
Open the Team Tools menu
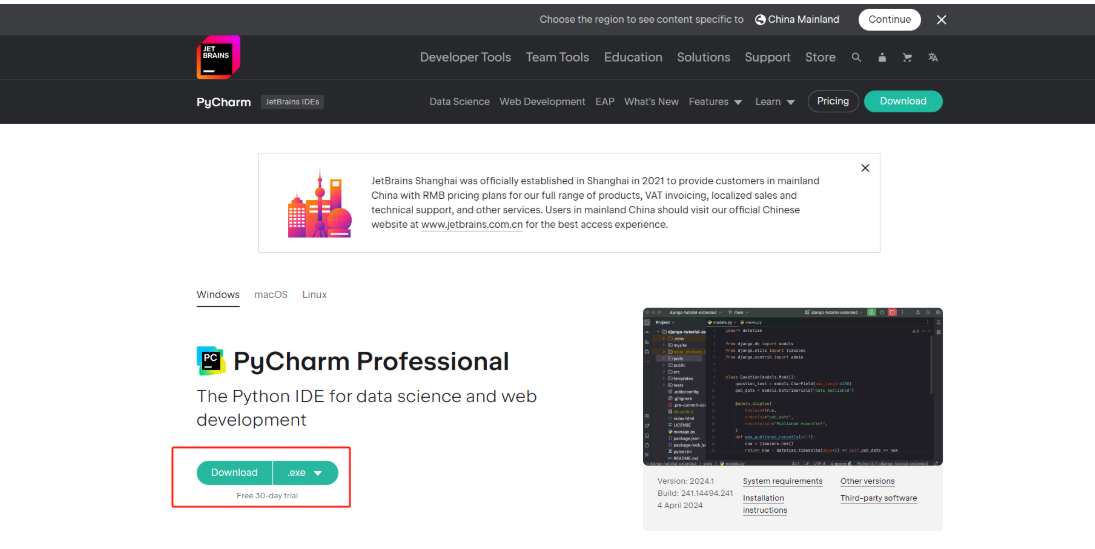pyautogui.click(x=557, y=57)
